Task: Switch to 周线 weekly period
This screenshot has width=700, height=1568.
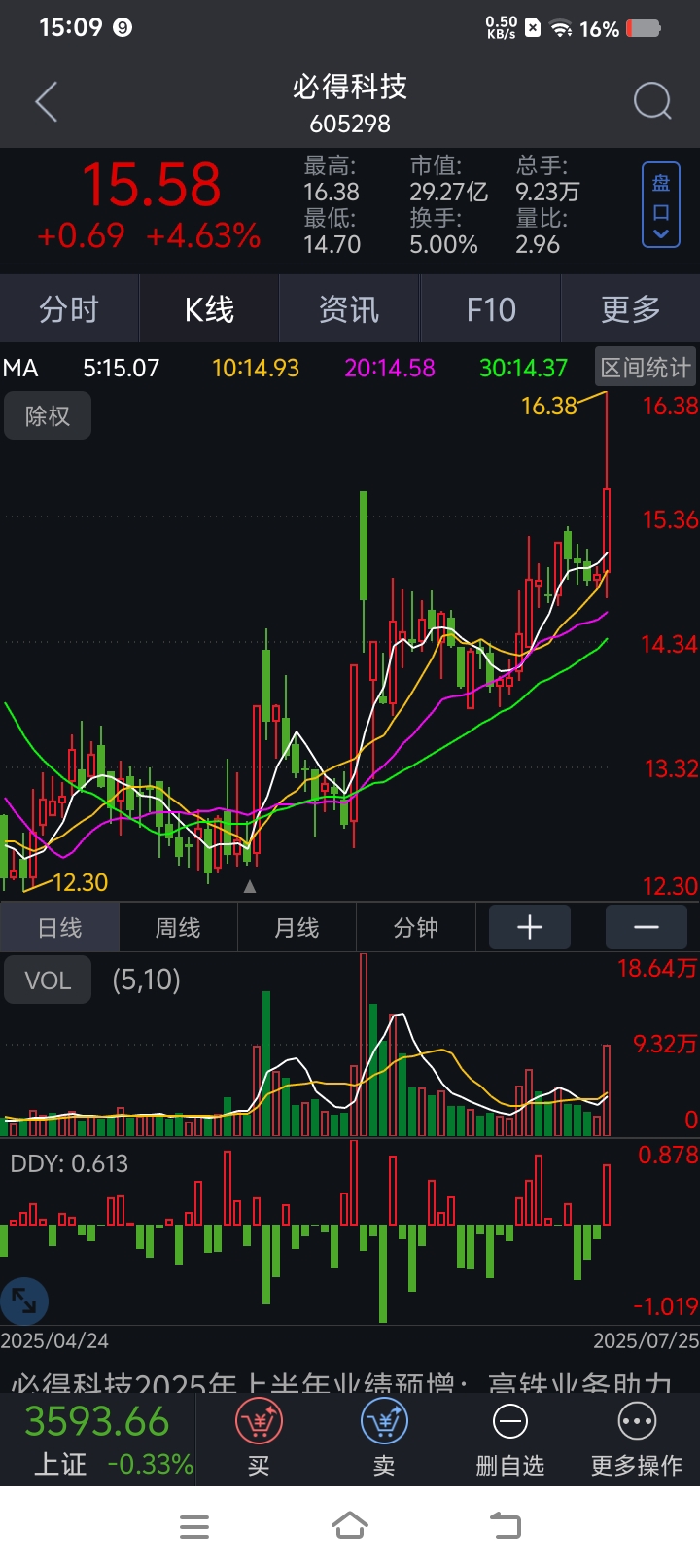Action: pyautogui.click(x=178, y=928)
